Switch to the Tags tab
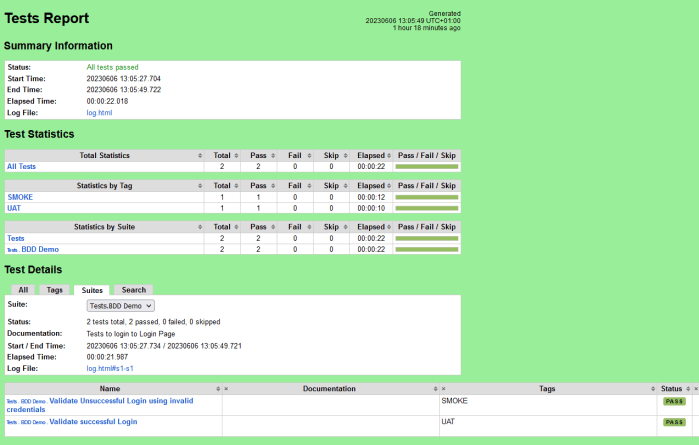Screen dimensions: 699x445 [x=54, y=290]
